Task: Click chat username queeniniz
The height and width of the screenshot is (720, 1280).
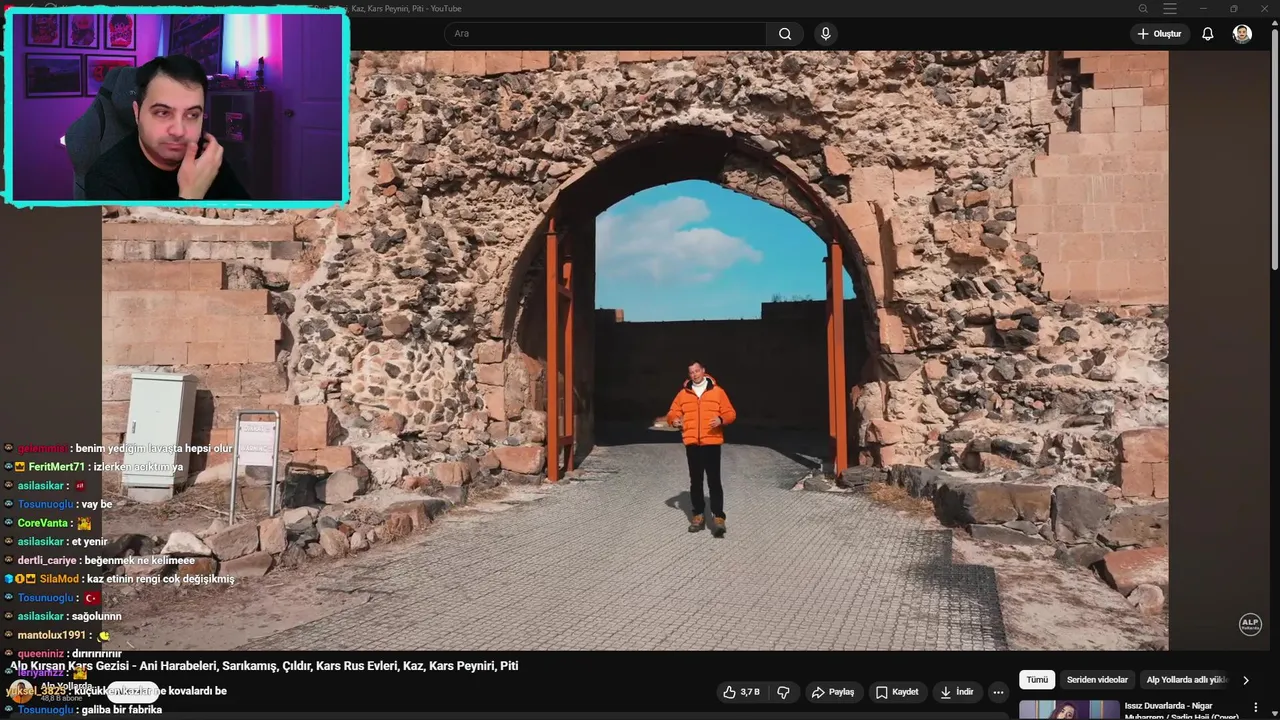Action: coord(41,654)
